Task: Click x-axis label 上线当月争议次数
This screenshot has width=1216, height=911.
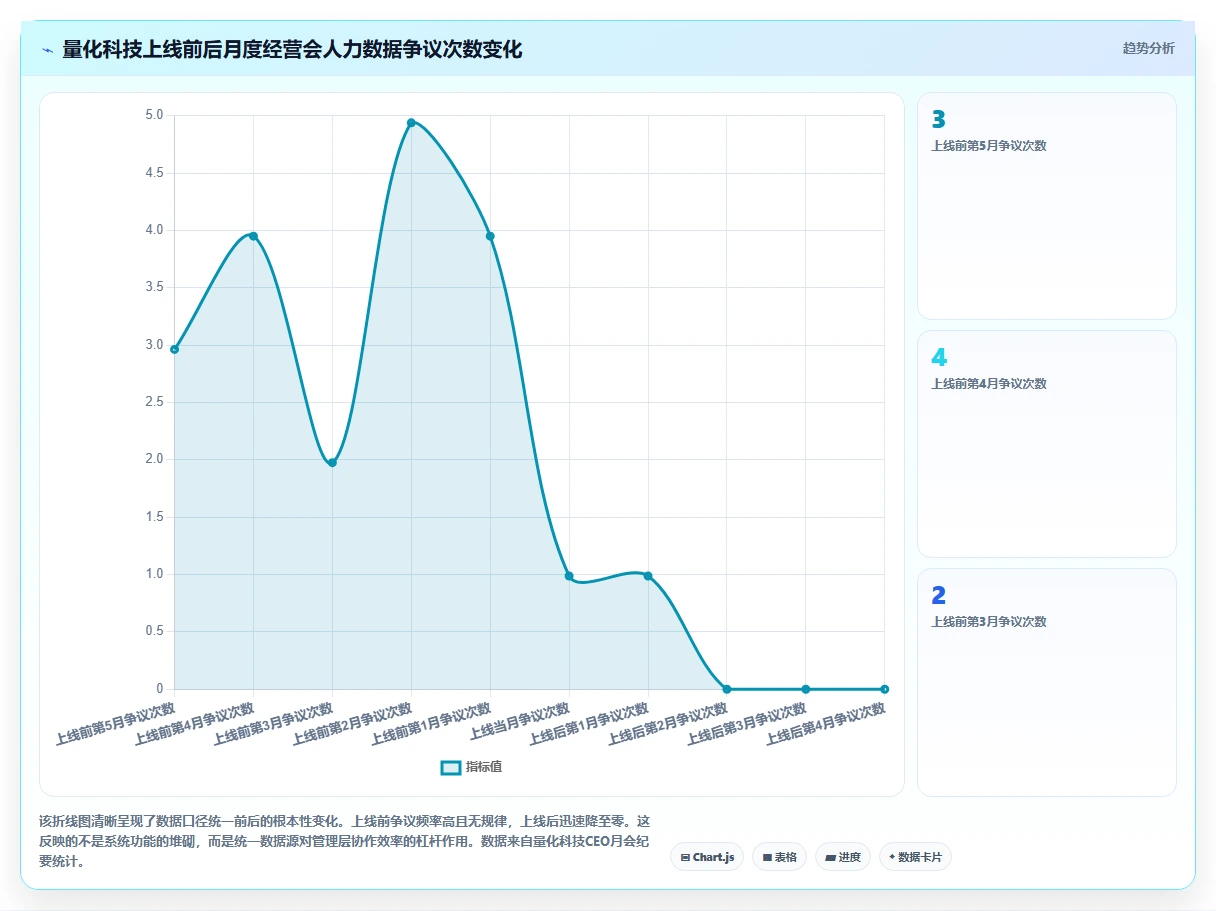Action: coord(518,722)
